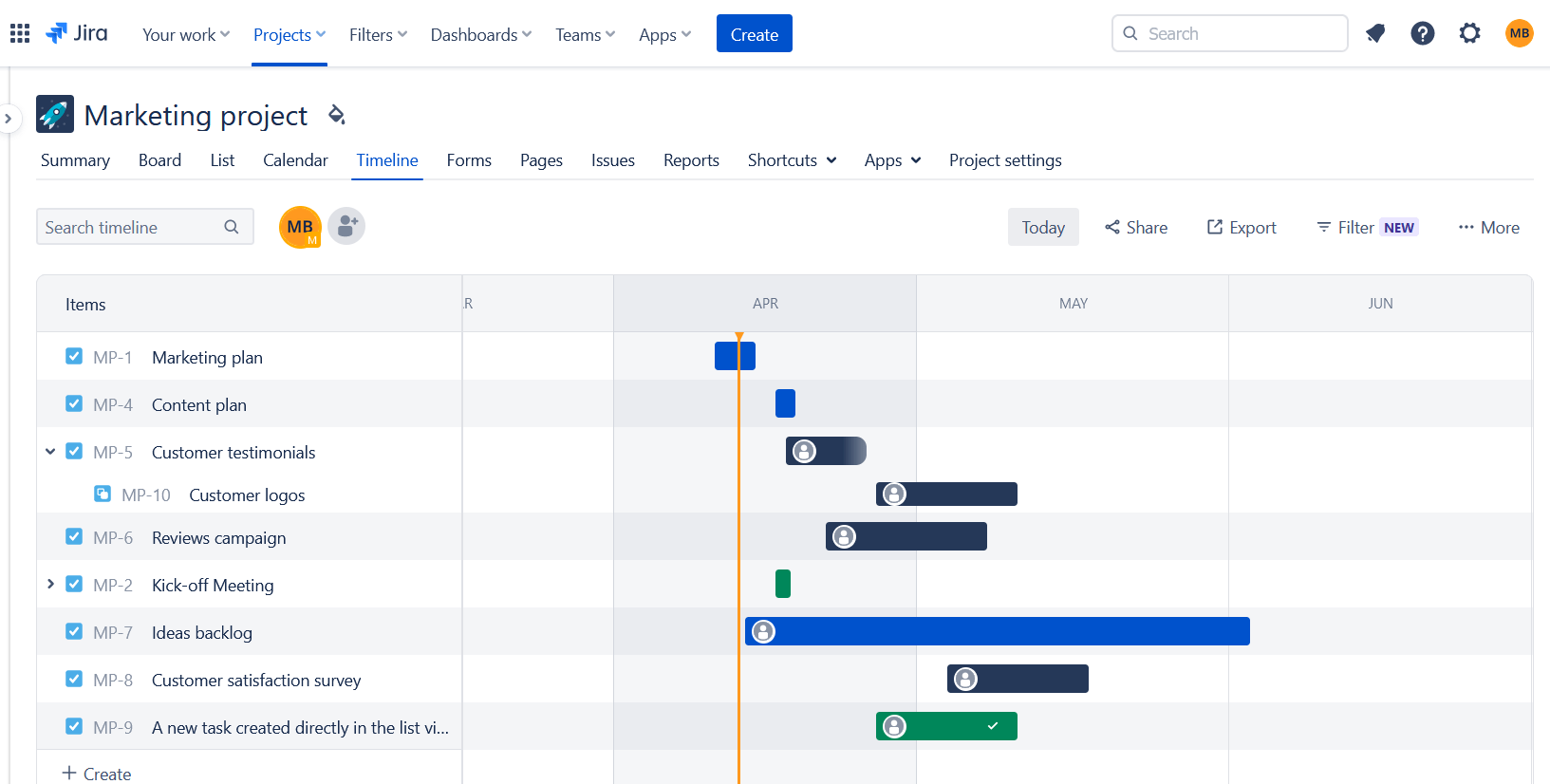Switch to the Board tab

[159, 160]
